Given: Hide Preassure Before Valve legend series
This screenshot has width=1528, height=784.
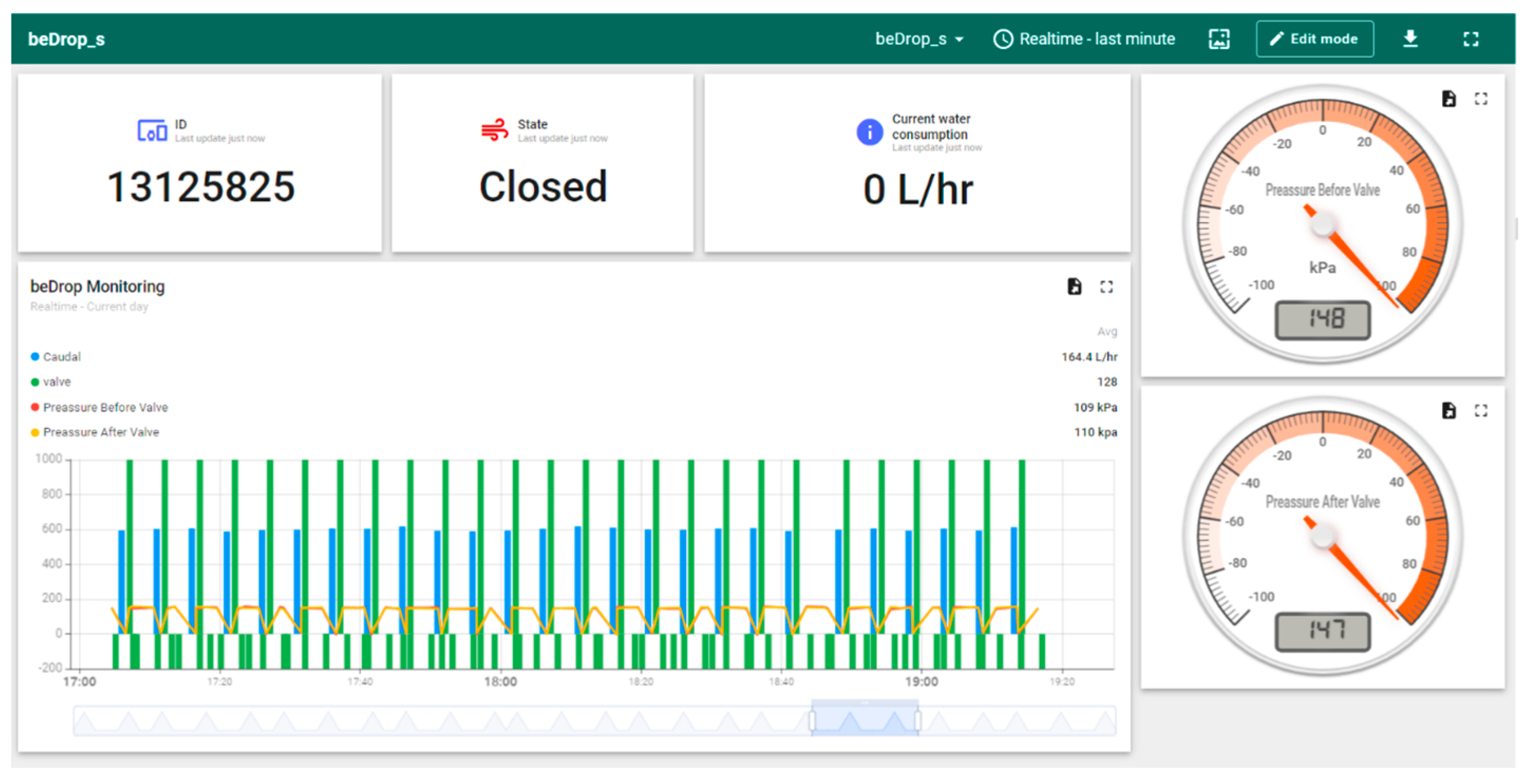Looking at the screenshot, I should (105, 407).
